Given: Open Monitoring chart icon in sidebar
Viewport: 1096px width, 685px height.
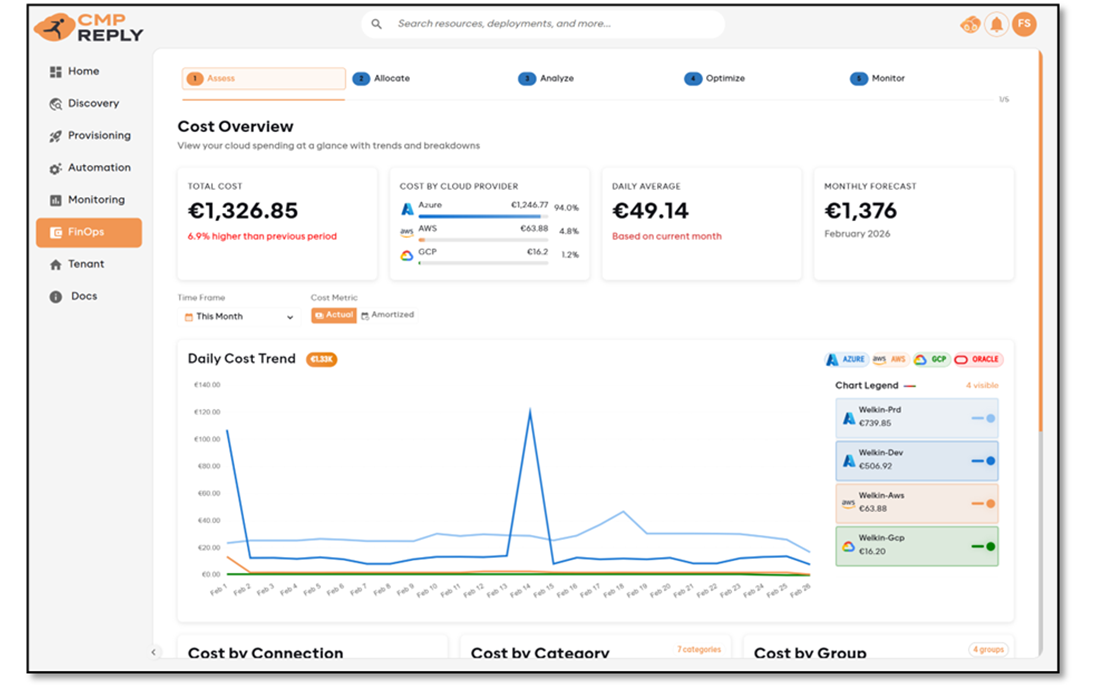Looking at the screenshot, I should (56, 200).
